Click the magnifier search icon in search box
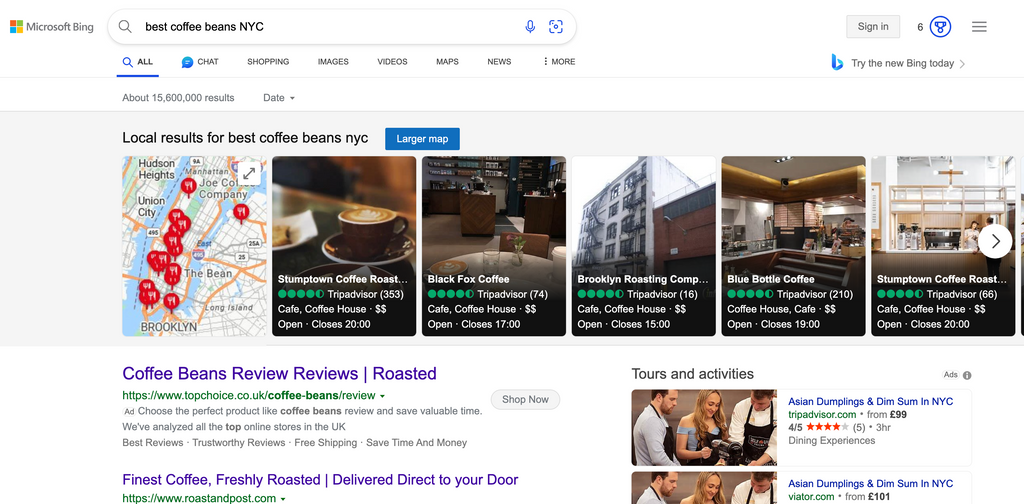The width and height of the screenshot is (1024, 504). 125,27
